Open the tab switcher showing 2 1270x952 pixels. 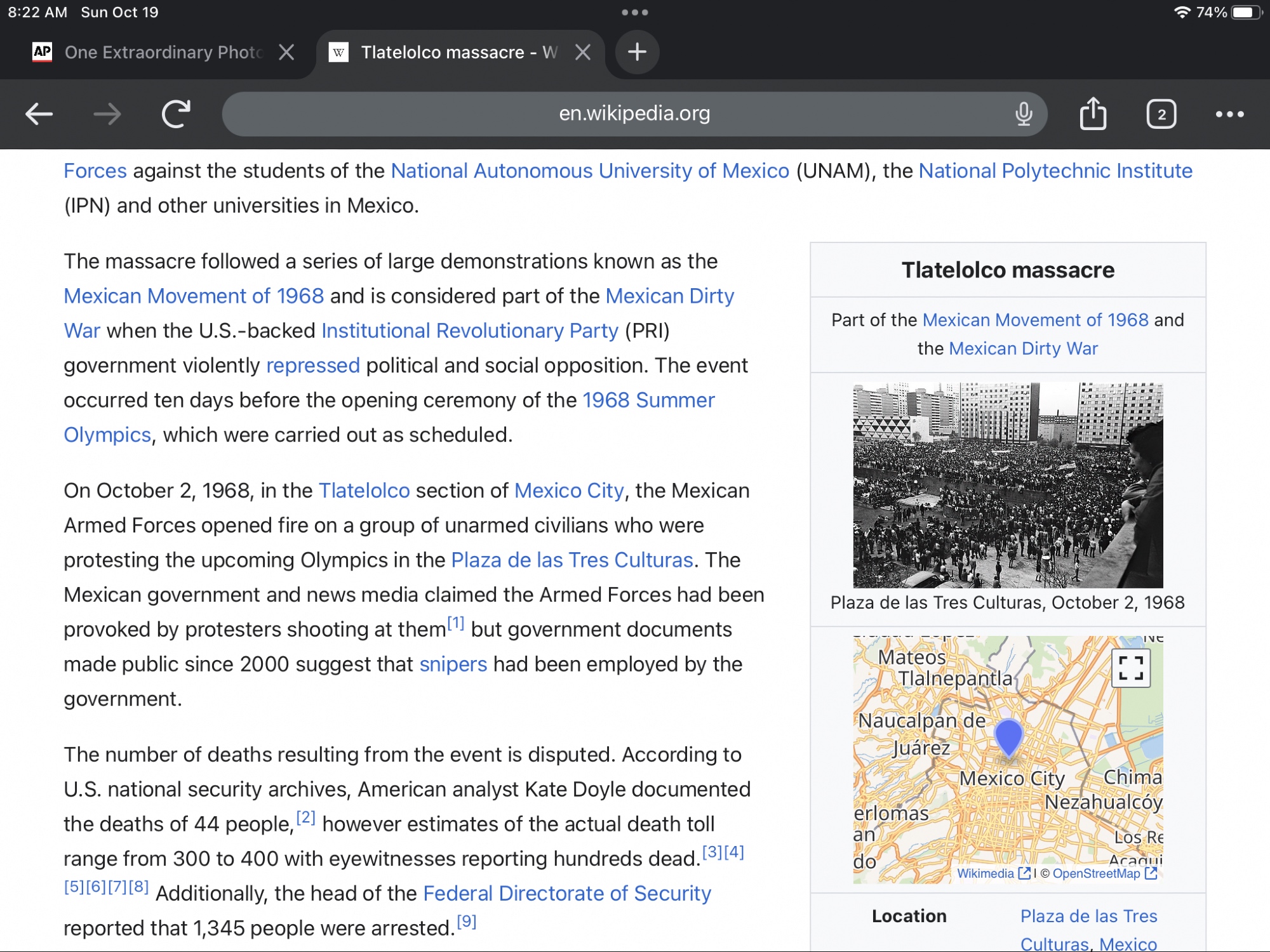pyautogui.click(x=1161, y=114)
